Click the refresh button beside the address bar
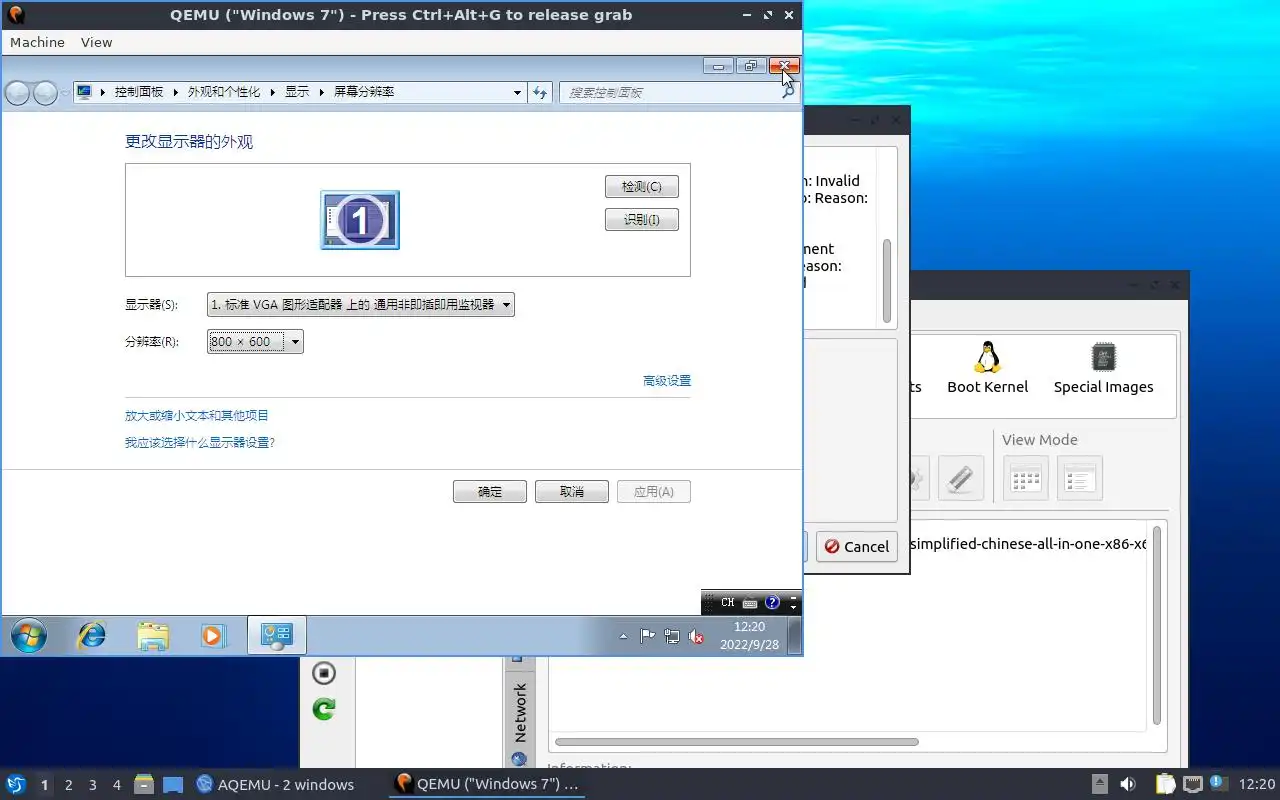1280x800 pixels. [540, 92]
